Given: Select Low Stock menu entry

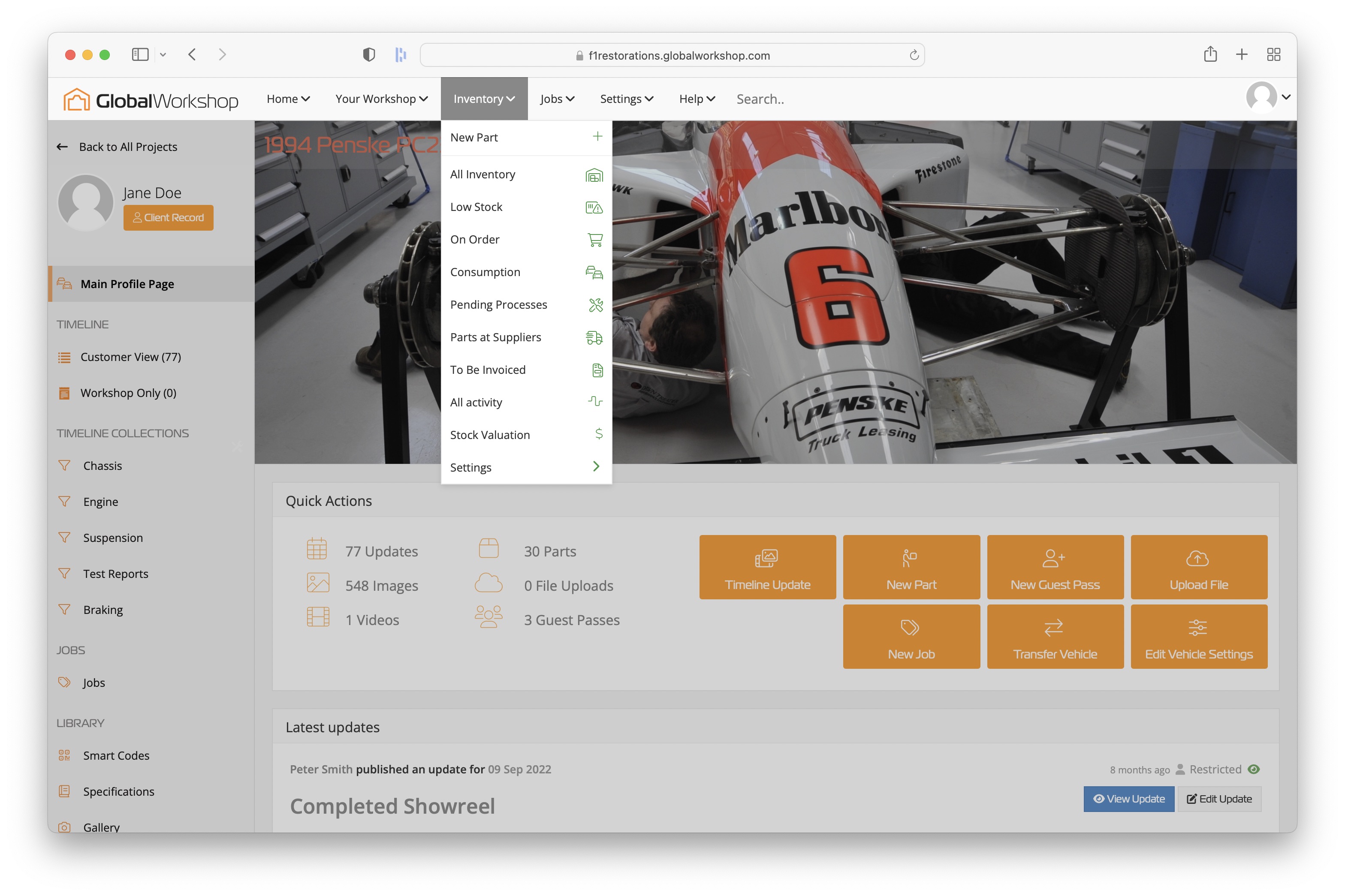Looking at the screenshot, I should (x=526, y=207).
